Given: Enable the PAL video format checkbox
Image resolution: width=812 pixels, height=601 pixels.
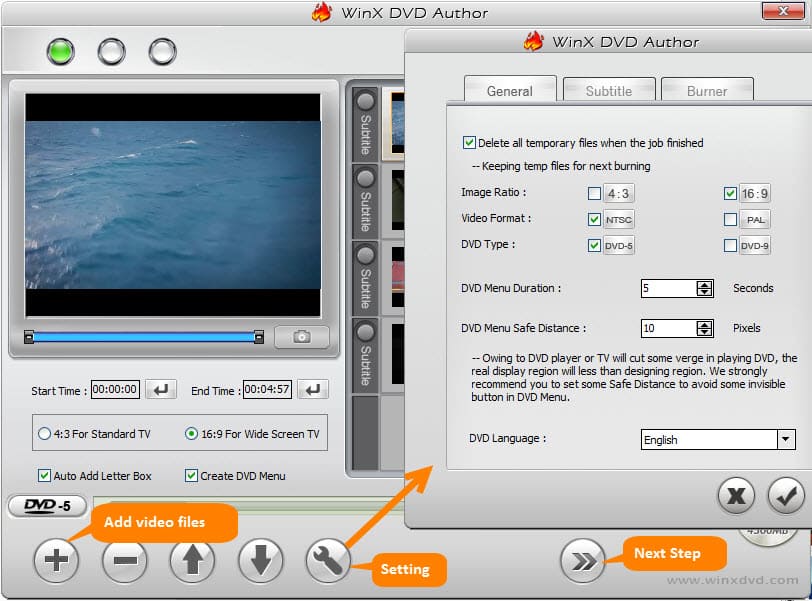Looking at the screenshot, I should (x=730, y=219).
